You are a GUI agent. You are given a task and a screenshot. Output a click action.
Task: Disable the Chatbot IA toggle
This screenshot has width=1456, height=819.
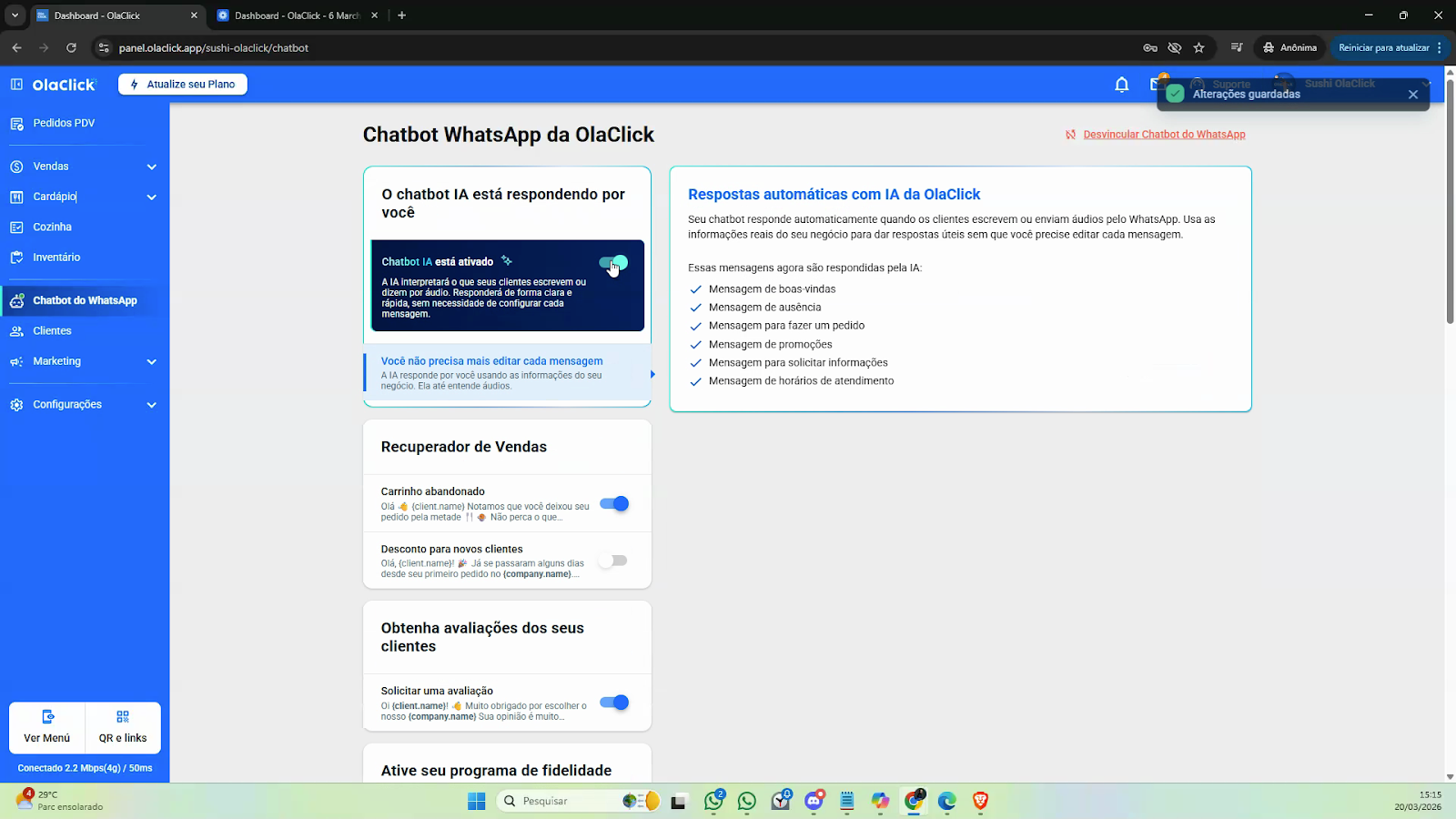(x=613, y=263)
